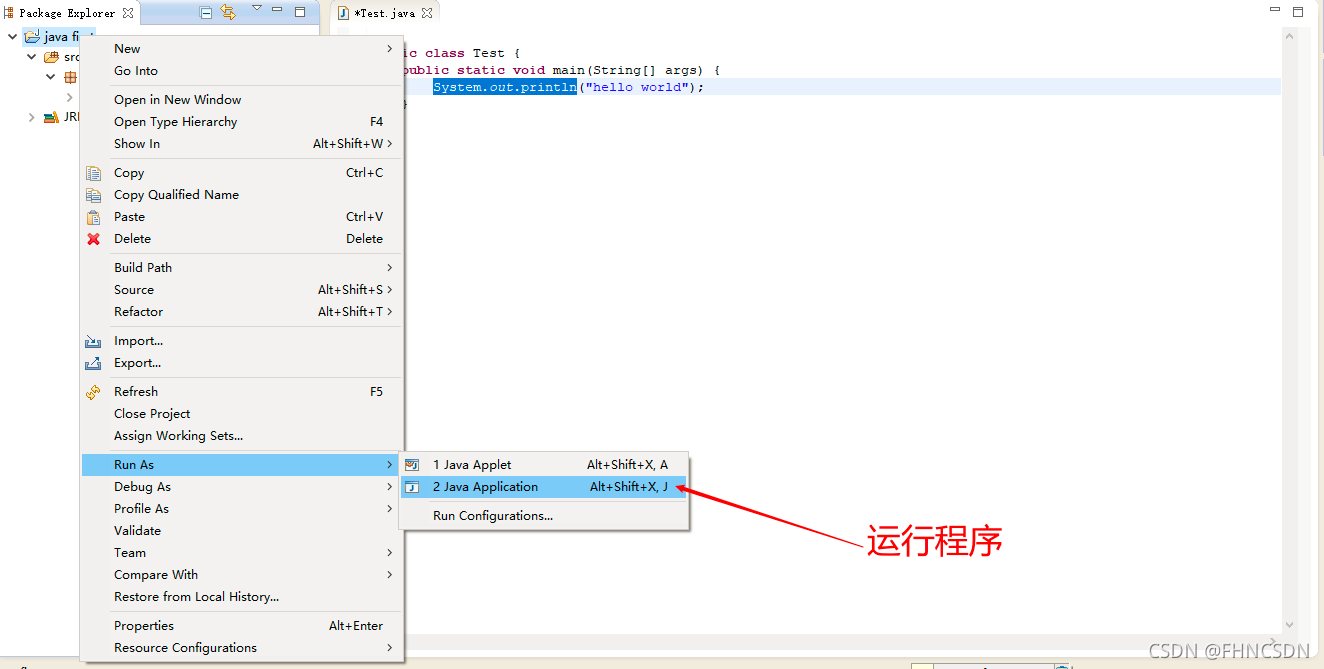Click the JRE System Library icon

coord(51,117)
